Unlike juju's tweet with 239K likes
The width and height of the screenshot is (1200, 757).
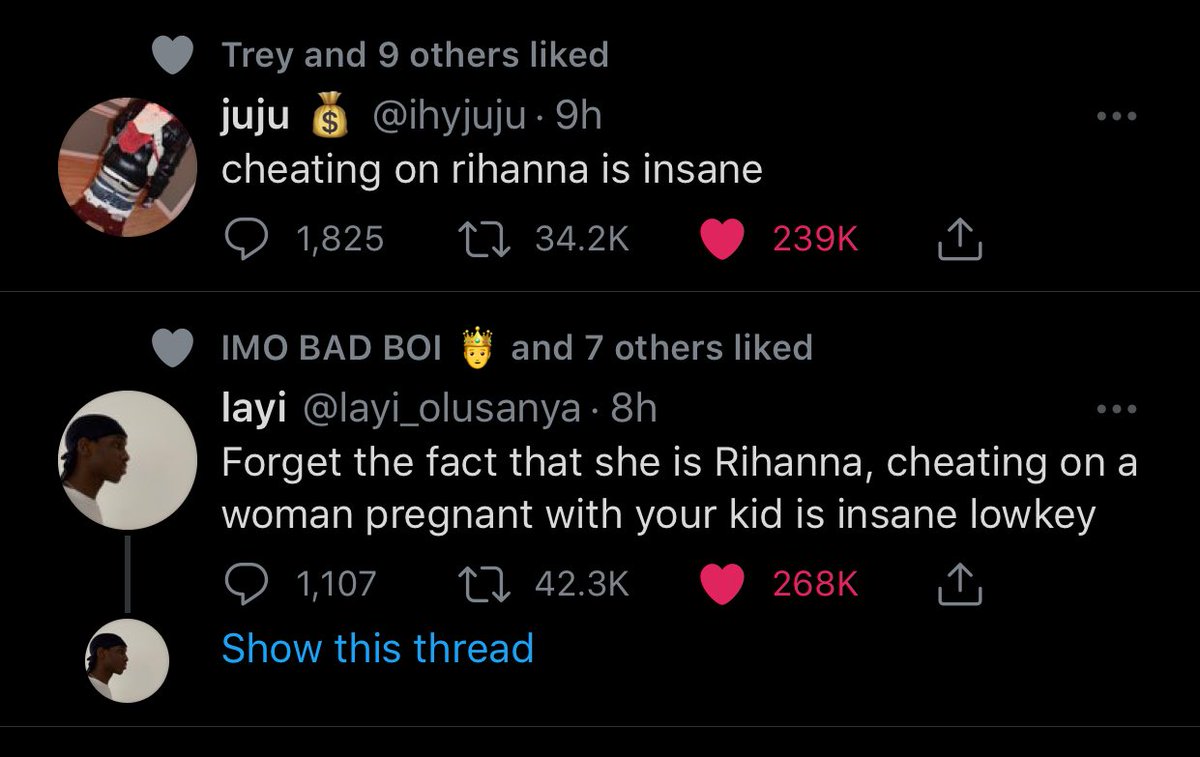721,238
